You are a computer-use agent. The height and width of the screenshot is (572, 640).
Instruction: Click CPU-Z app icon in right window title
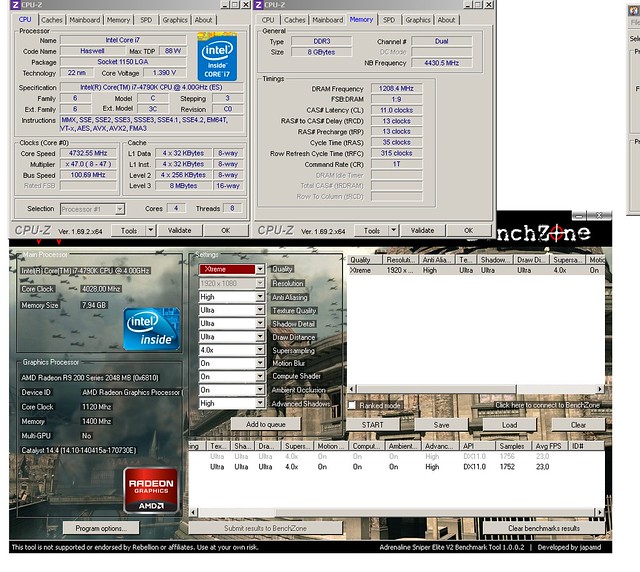[258, 4]
